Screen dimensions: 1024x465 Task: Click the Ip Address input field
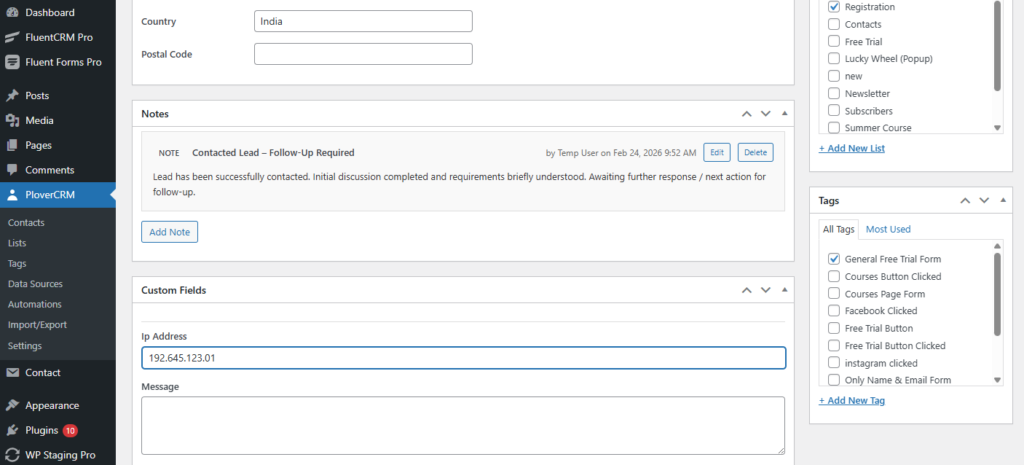[x=463, y=358]
